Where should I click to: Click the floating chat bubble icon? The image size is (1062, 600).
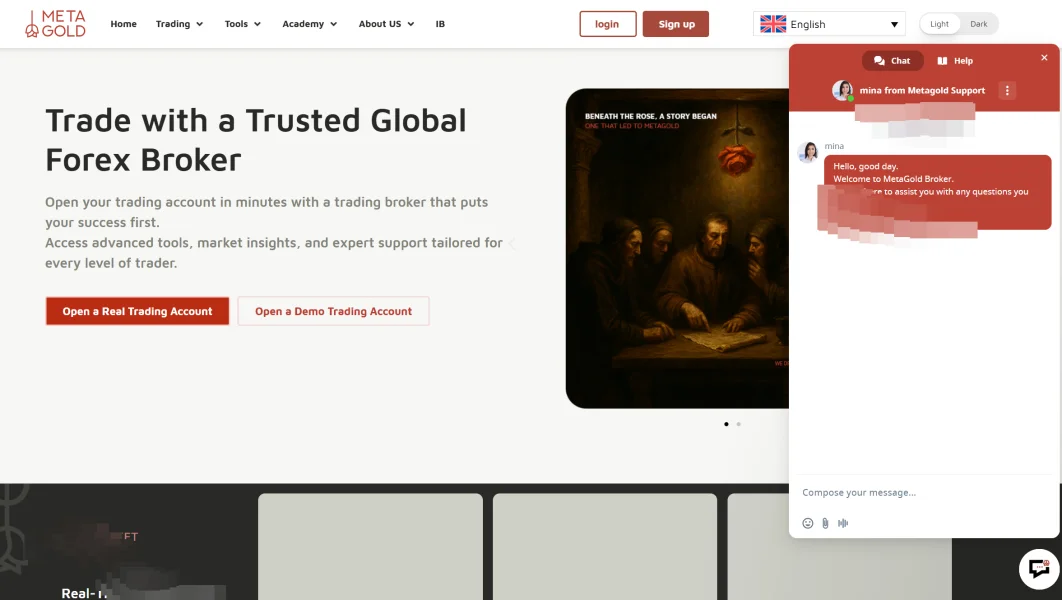click(x=1039, y=568)
